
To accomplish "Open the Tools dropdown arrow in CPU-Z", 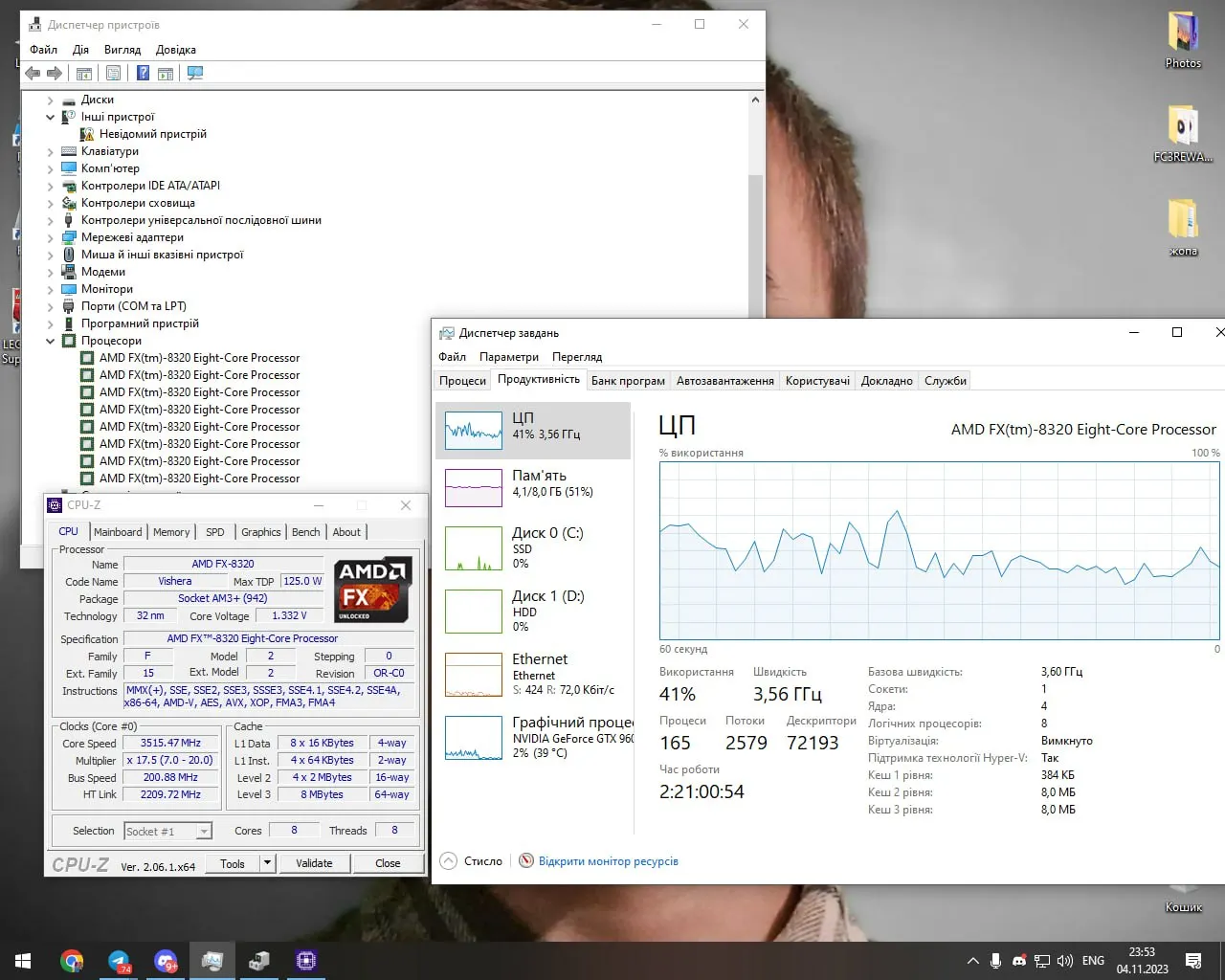I will click(268, 863).
